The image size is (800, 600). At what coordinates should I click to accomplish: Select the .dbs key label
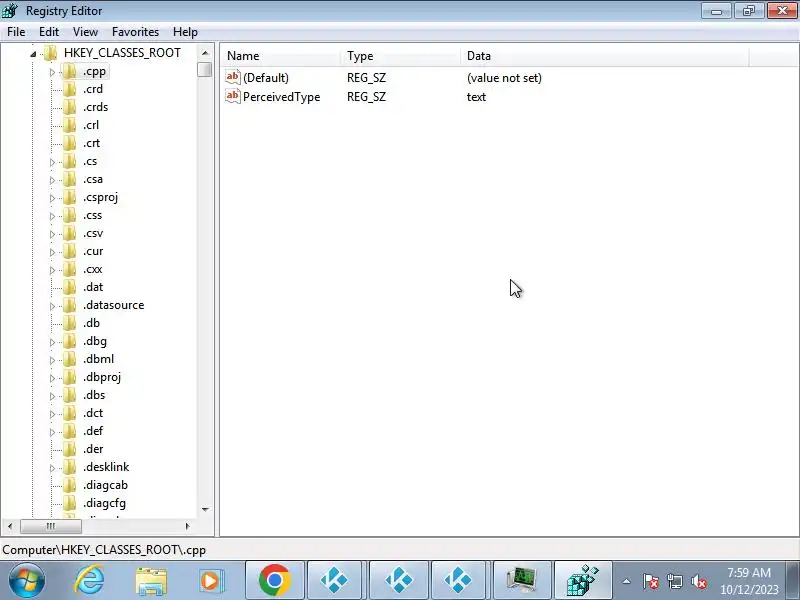[x=94, y=395]
